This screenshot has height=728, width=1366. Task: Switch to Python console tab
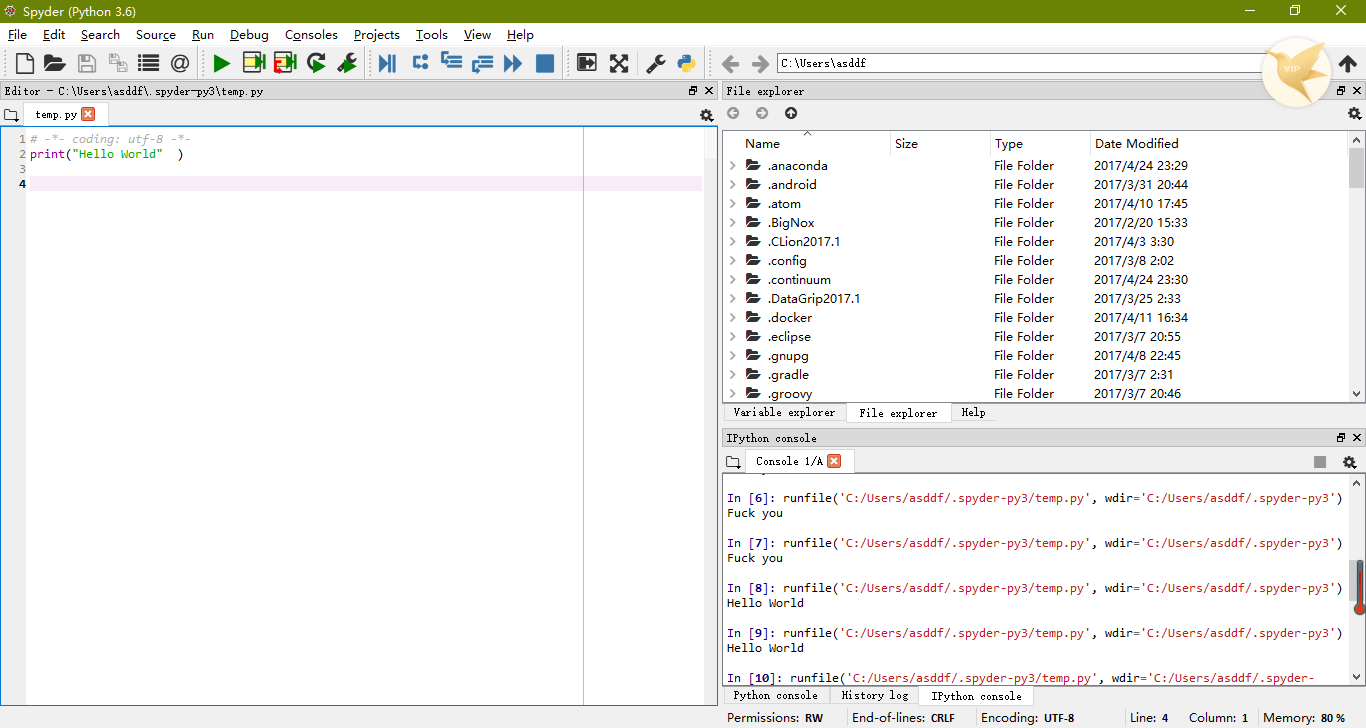tap(775, 695)
